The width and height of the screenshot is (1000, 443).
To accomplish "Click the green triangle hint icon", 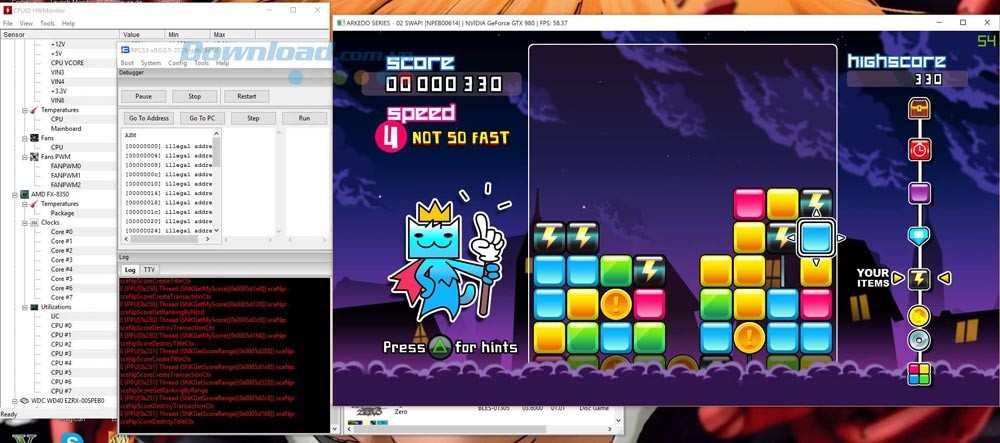I will pos(438,347).
